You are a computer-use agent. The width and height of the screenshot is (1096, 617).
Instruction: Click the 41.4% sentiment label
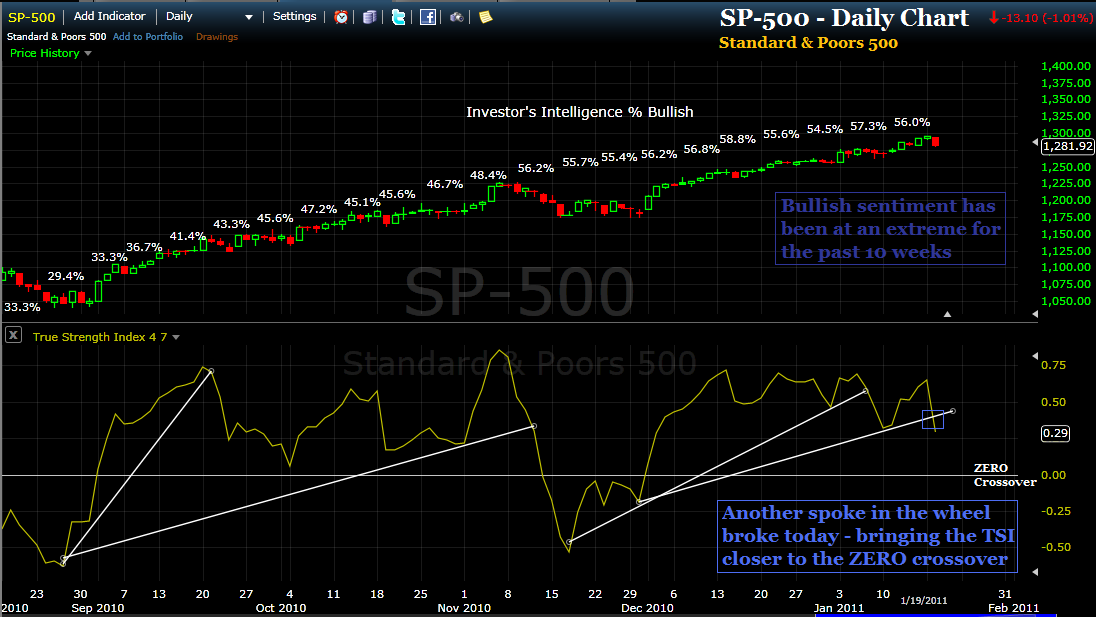coord(187,236)
